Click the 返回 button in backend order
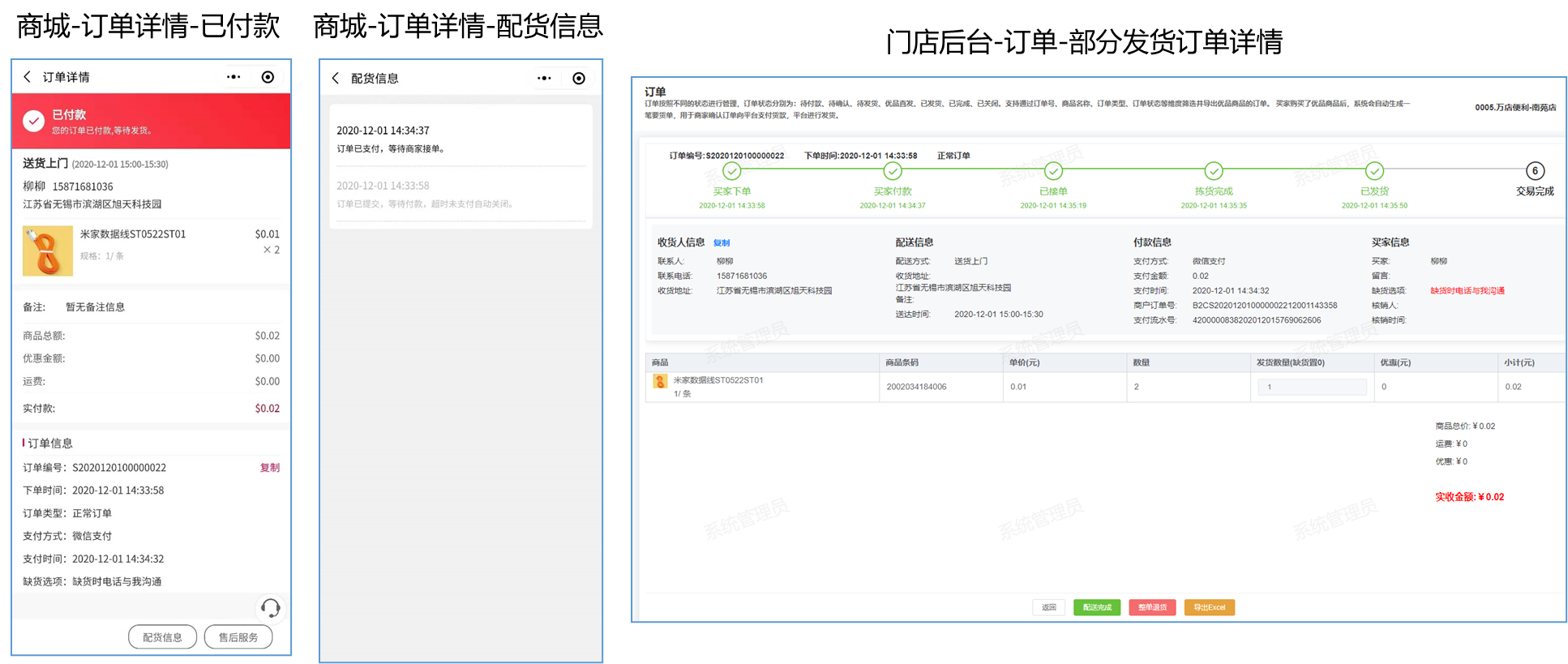The height and width of the screenshot is (664, 1568). [x=1049, y=607]
